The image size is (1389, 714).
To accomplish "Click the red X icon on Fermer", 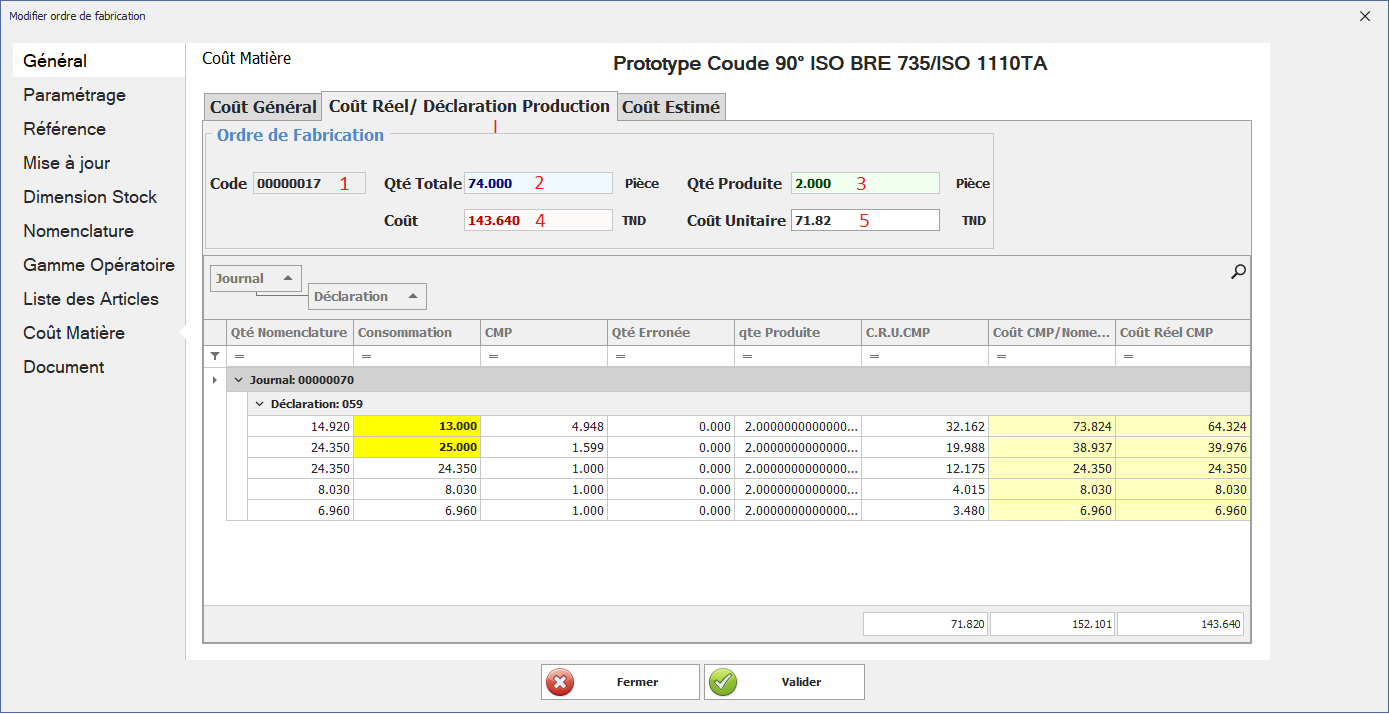I will [x=561, y=682].
